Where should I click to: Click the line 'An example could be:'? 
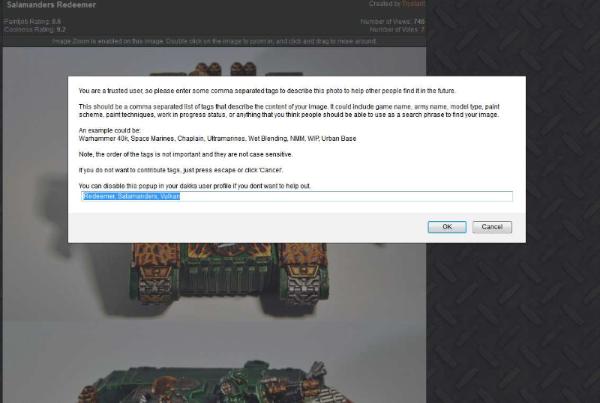(109, 131)
